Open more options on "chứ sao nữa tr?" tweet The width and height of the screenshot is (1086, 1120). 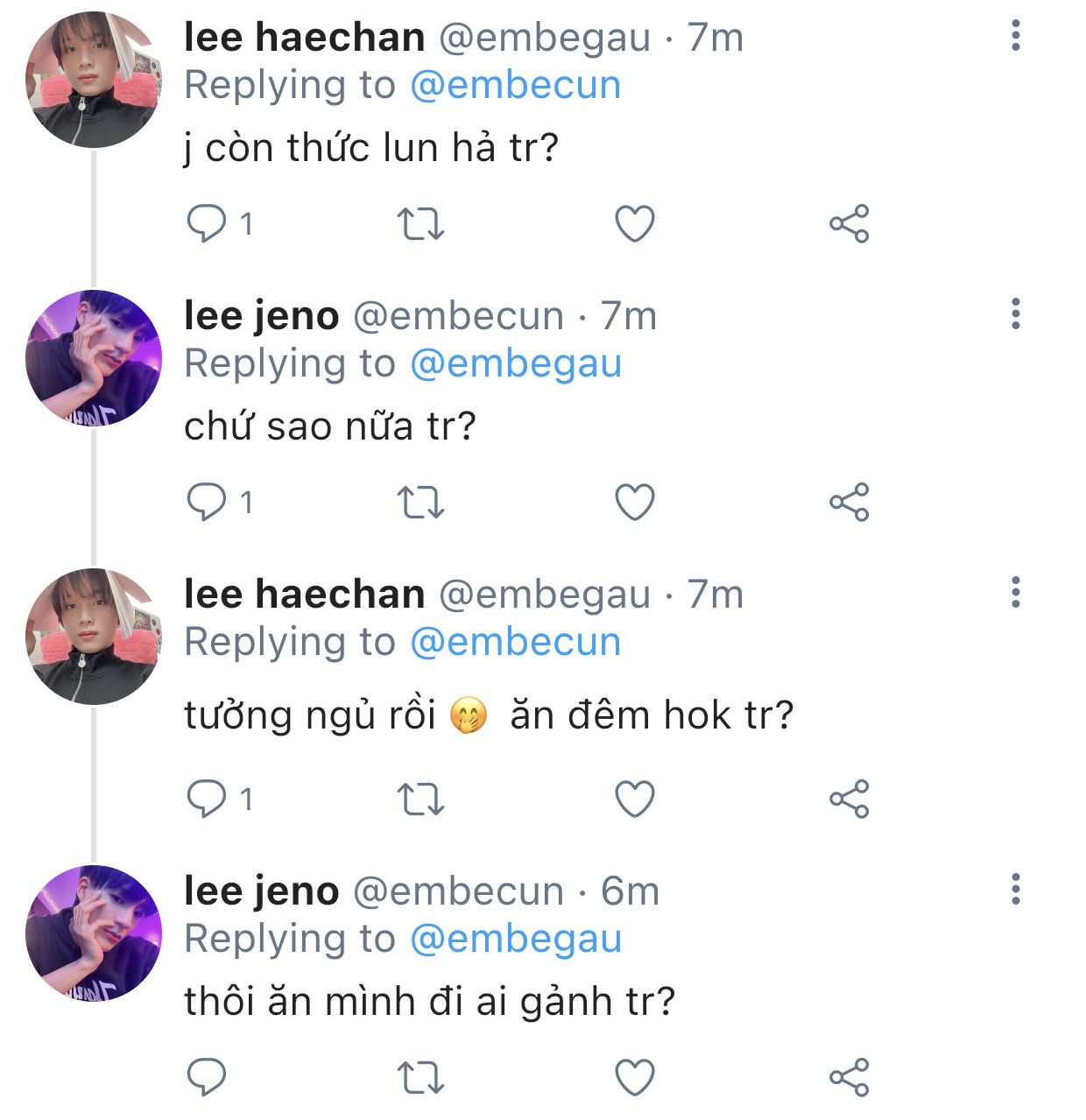[x=1016, y=314]
